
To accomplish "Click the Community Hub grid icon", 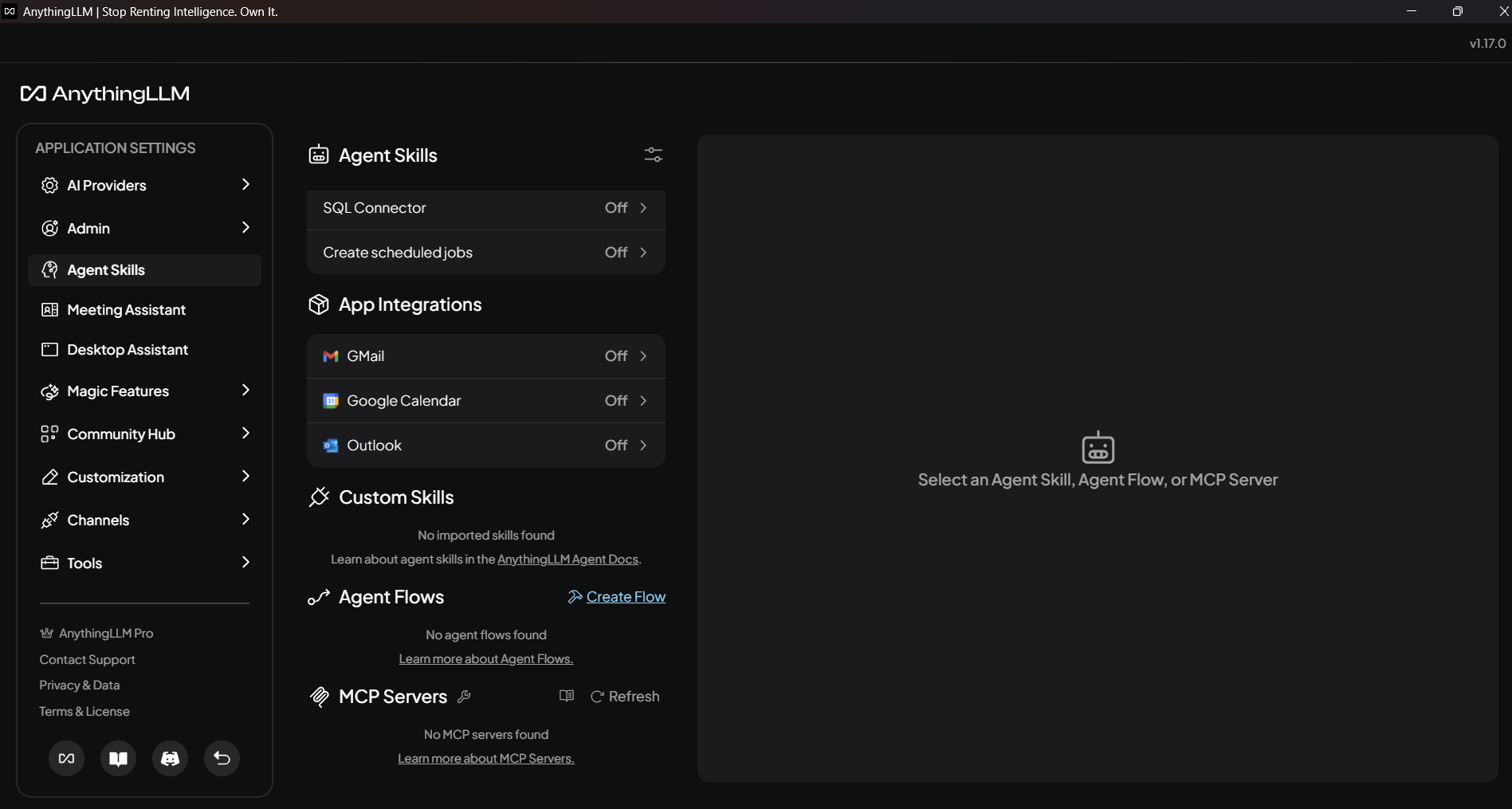I will pos(49,434).
